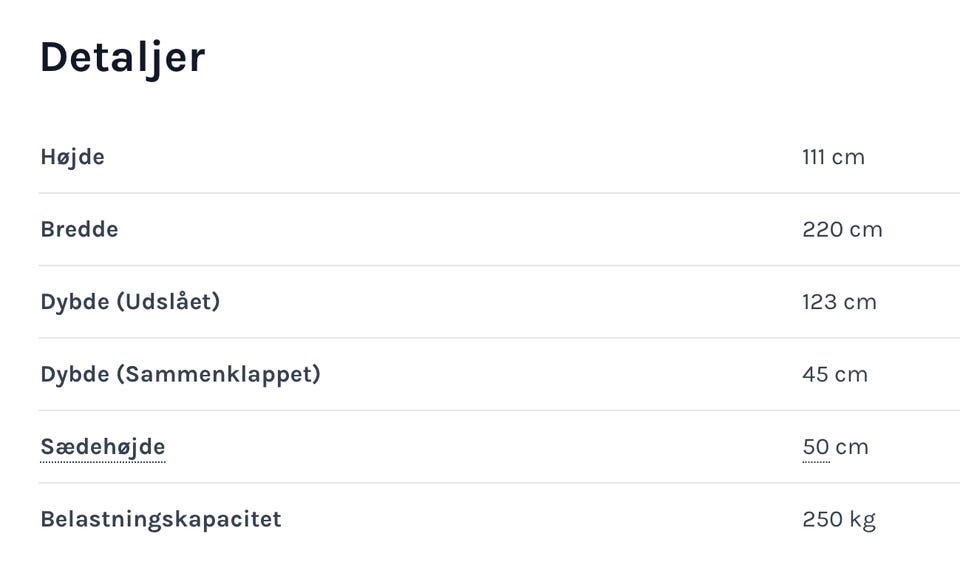This screenshot has height=562, width=960.
Task: Click the 45 cm folded depth value
Action: (834, 374)
